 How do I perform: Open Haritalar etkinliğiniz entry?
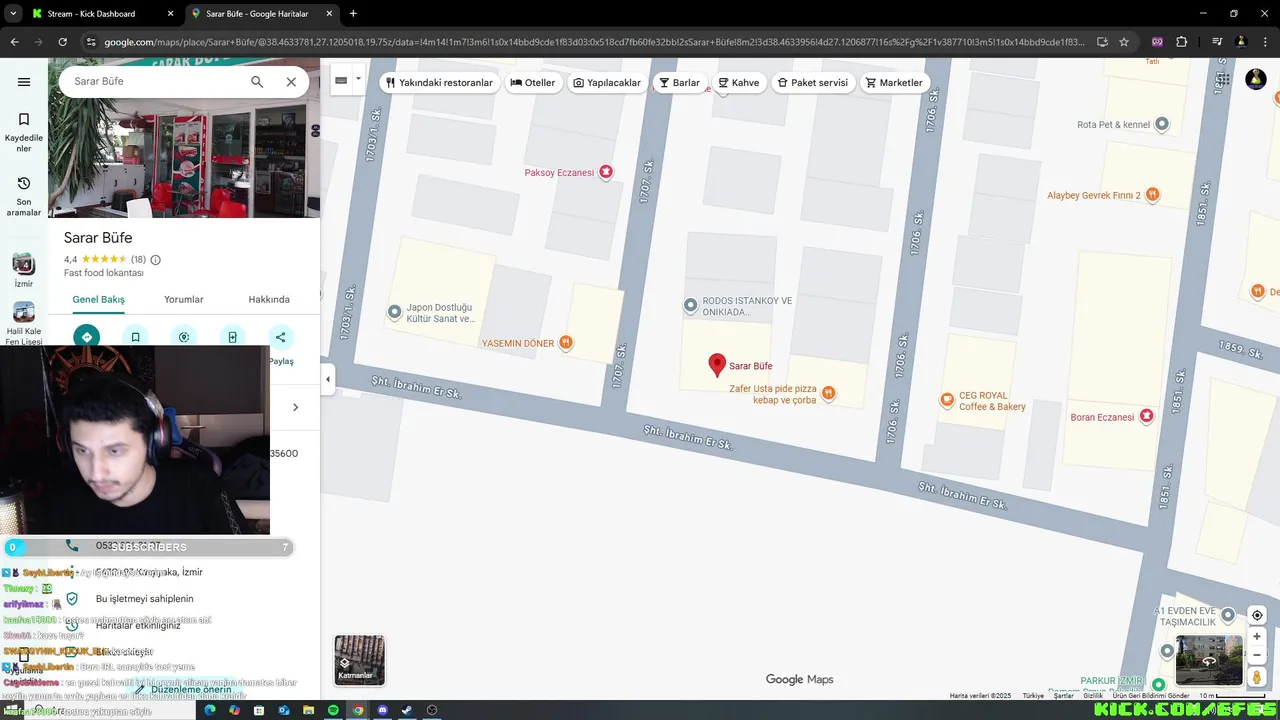[138, 625]
